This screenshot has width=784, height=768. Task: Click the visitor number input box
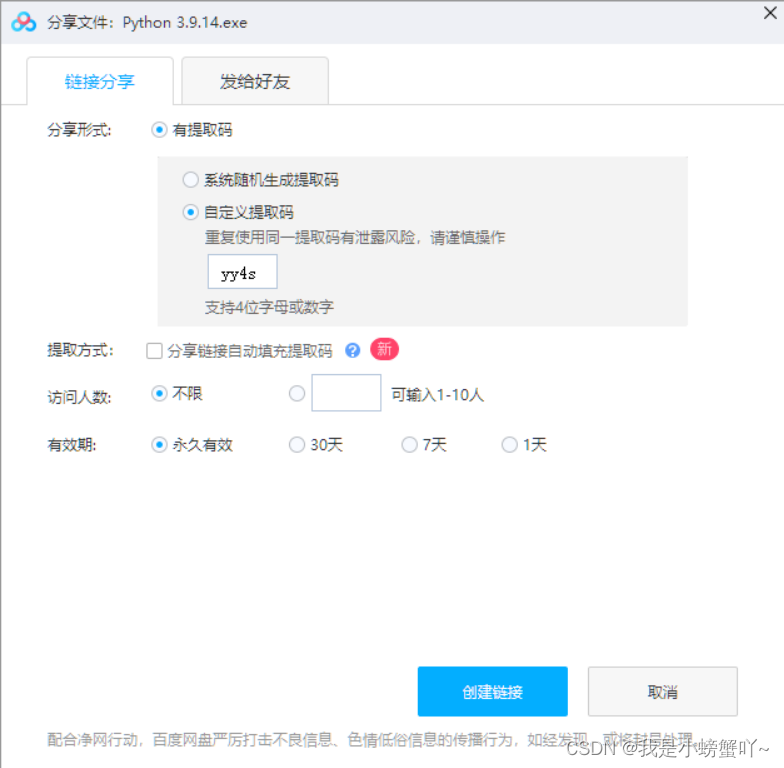[x=346, y=393]
